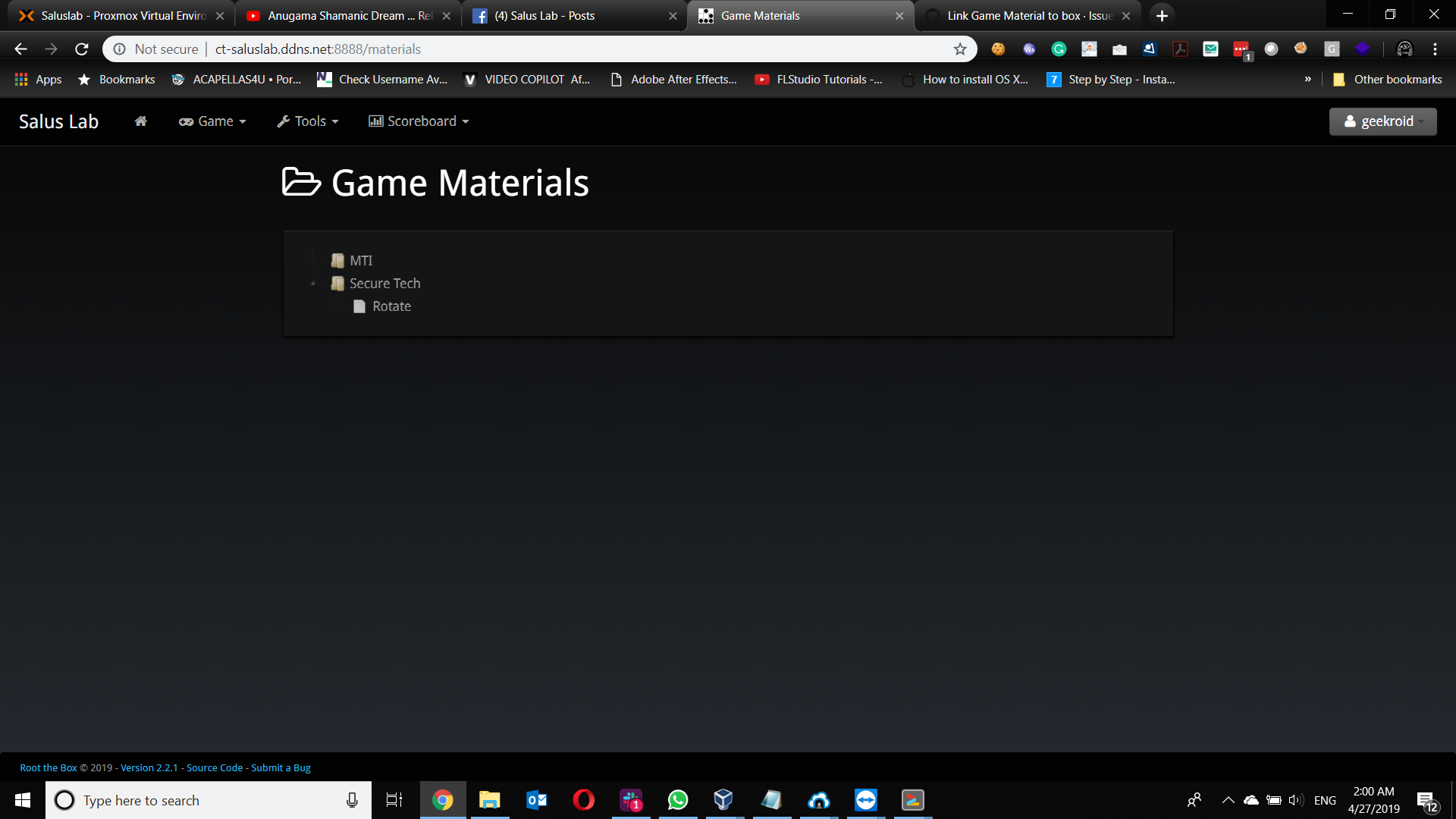The image size is (1456, 819).
Task: Click the Submit a Bug link
Action: 281,767
